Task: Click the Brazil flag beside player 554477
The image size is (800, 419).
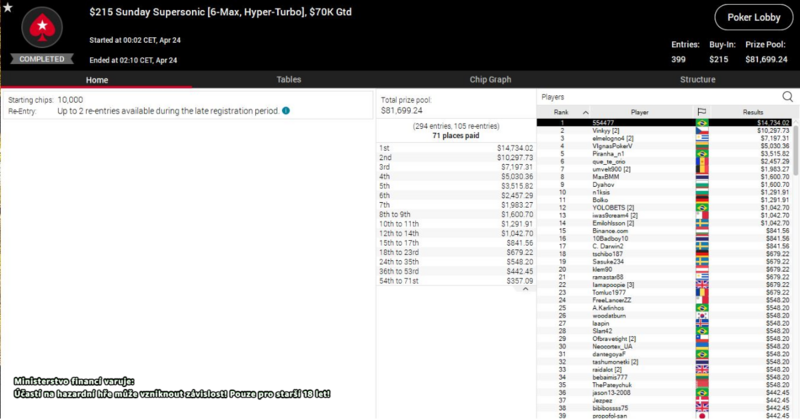Action: (702, 123)
